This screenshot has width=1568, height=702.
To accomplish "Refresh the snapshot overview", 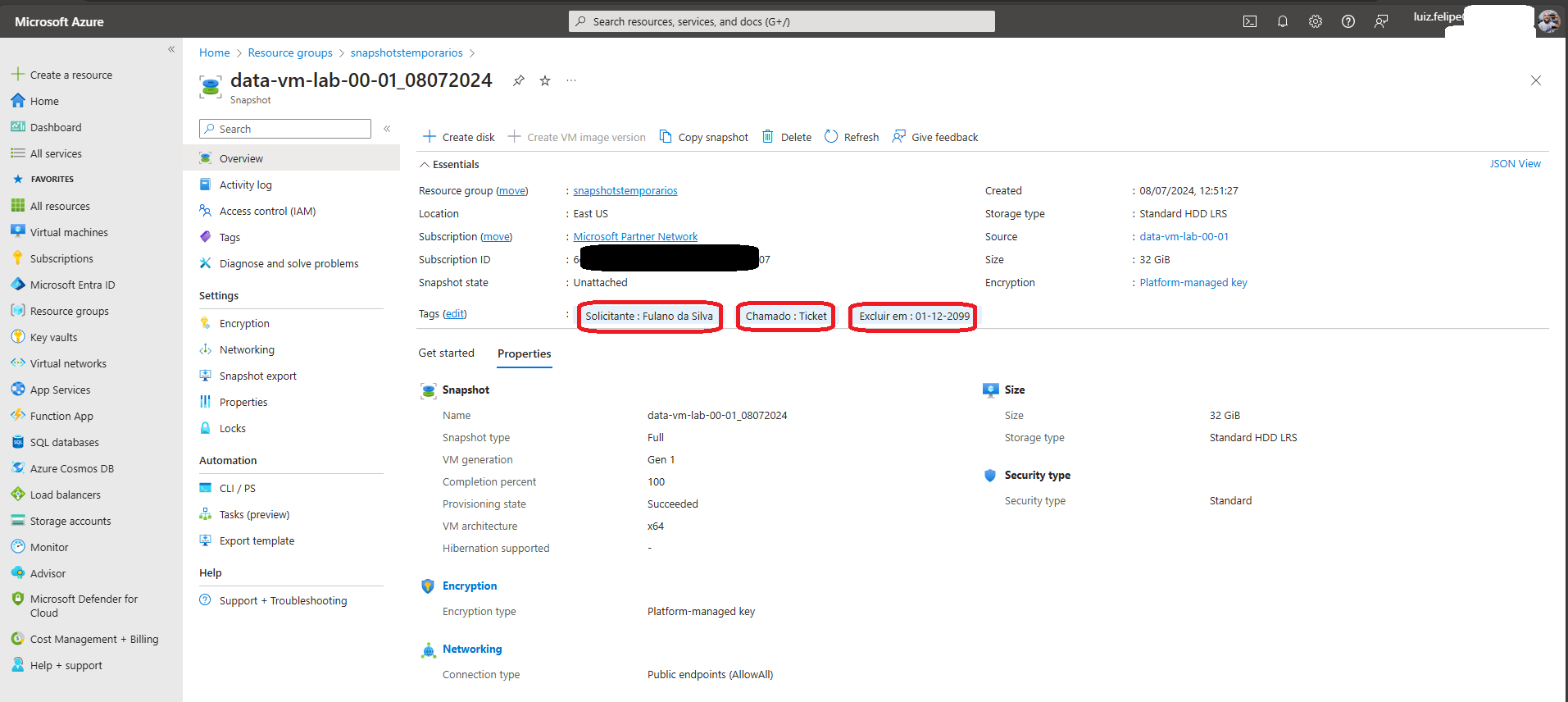I will 852,137.
